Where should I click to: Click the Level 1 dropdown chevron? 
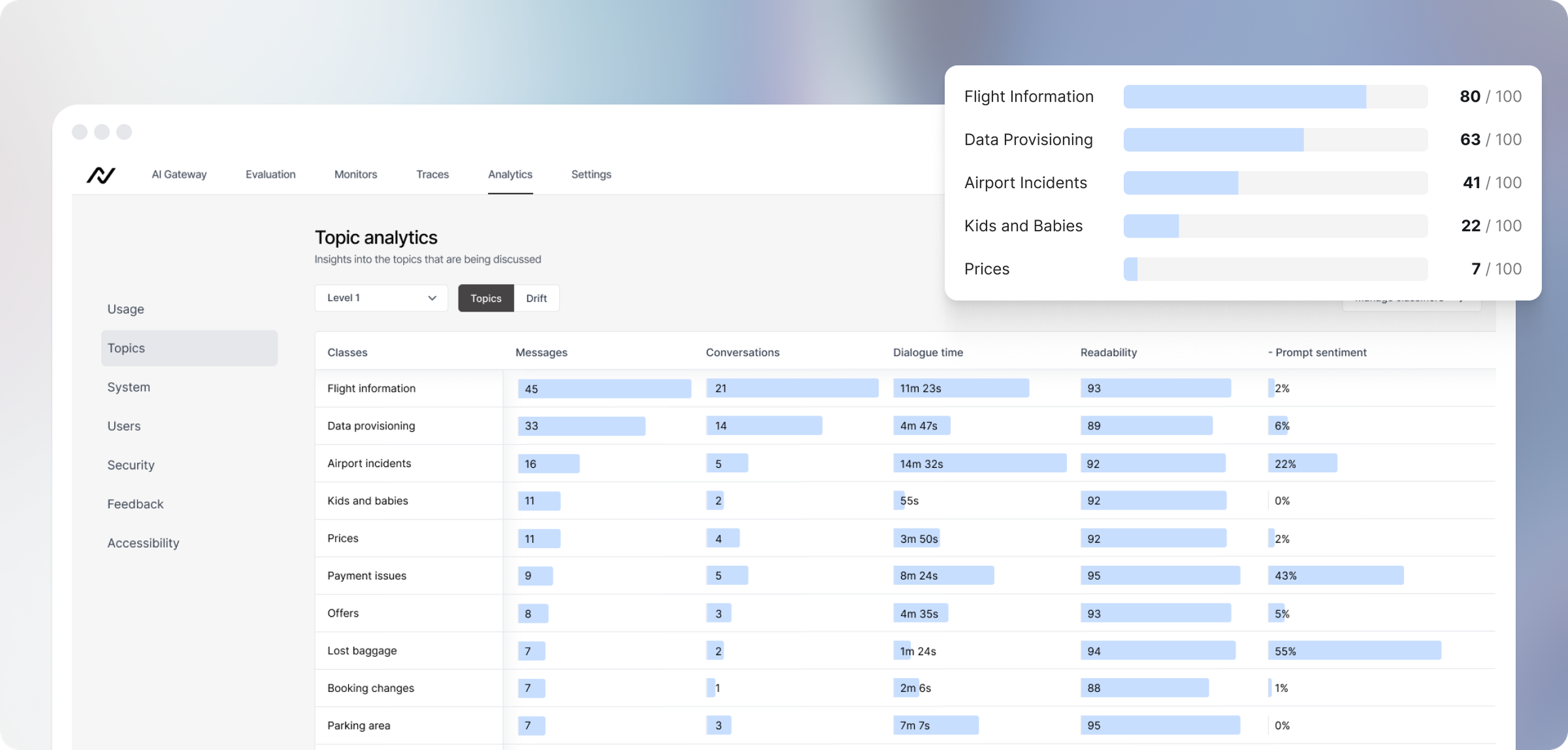coord(432,298)
